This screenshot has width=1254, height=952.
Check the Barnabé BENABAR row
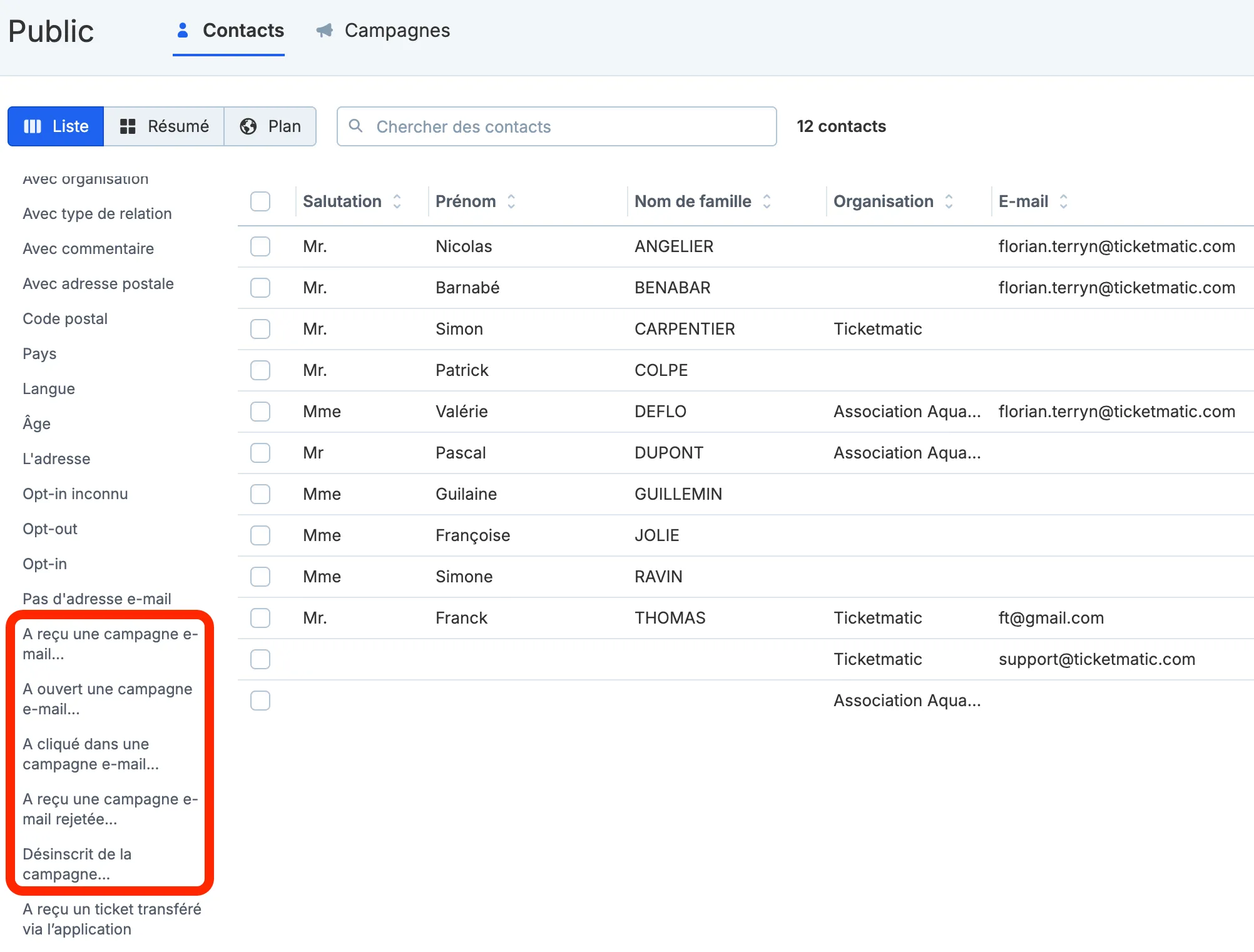(x=260, y=288)
